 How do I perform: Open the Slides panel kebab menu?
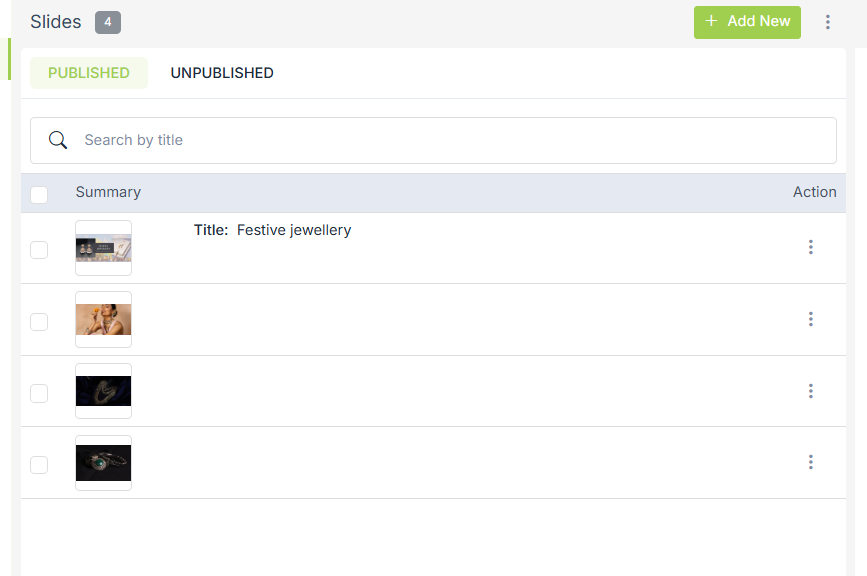pyautogui.click(x=827, y=22)
